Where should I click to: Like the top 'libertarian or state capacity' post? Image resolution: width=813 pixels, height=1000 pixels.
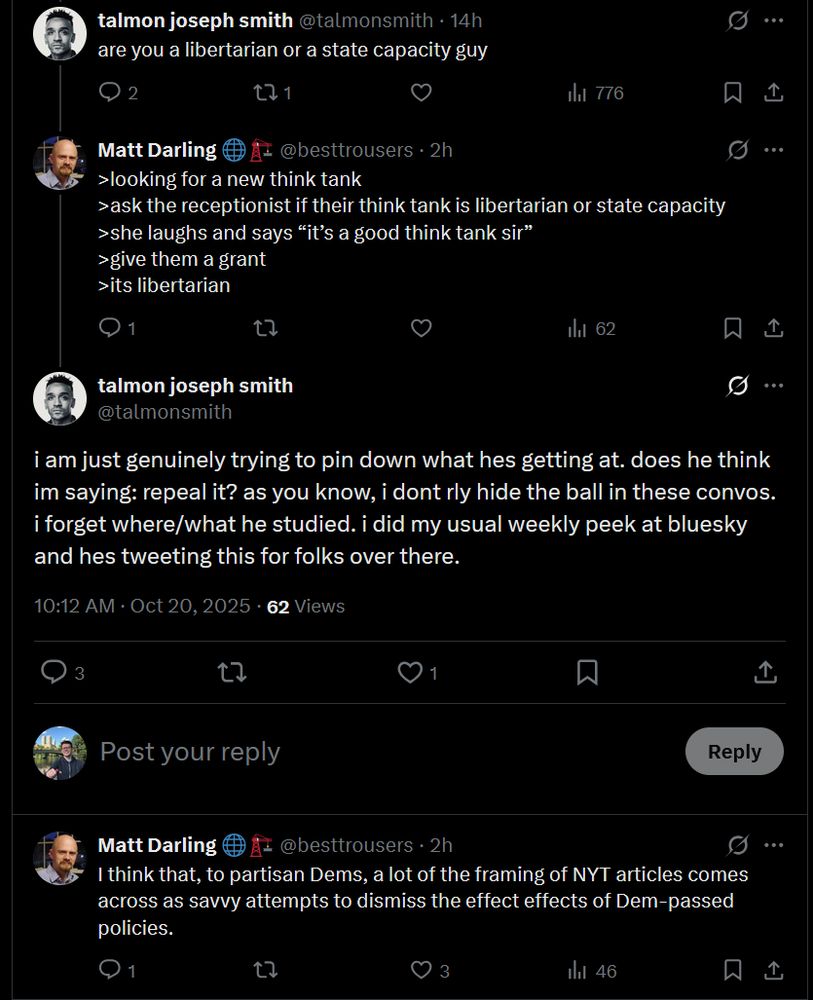click(422, 93)
